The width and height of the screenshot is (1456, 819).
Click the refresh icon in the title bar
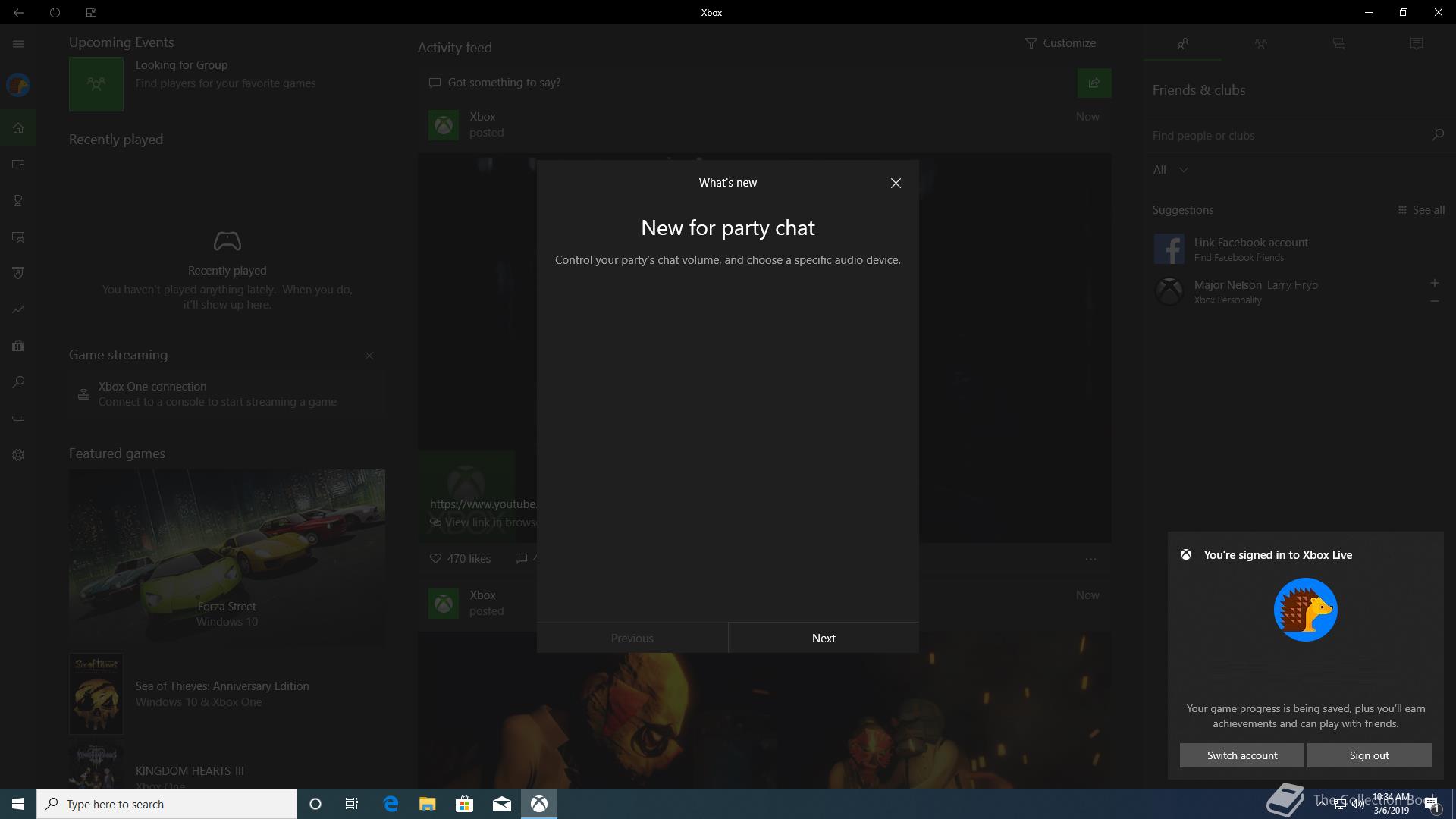[x=55, y=12]
